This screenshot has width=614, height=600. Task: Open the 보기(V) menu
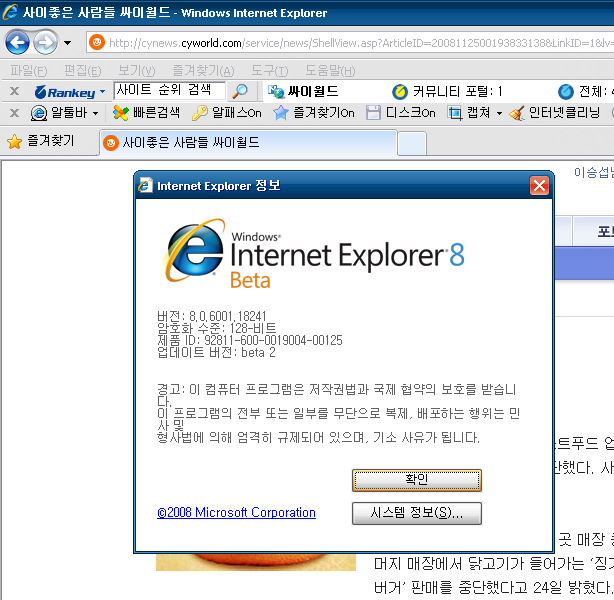137,71
